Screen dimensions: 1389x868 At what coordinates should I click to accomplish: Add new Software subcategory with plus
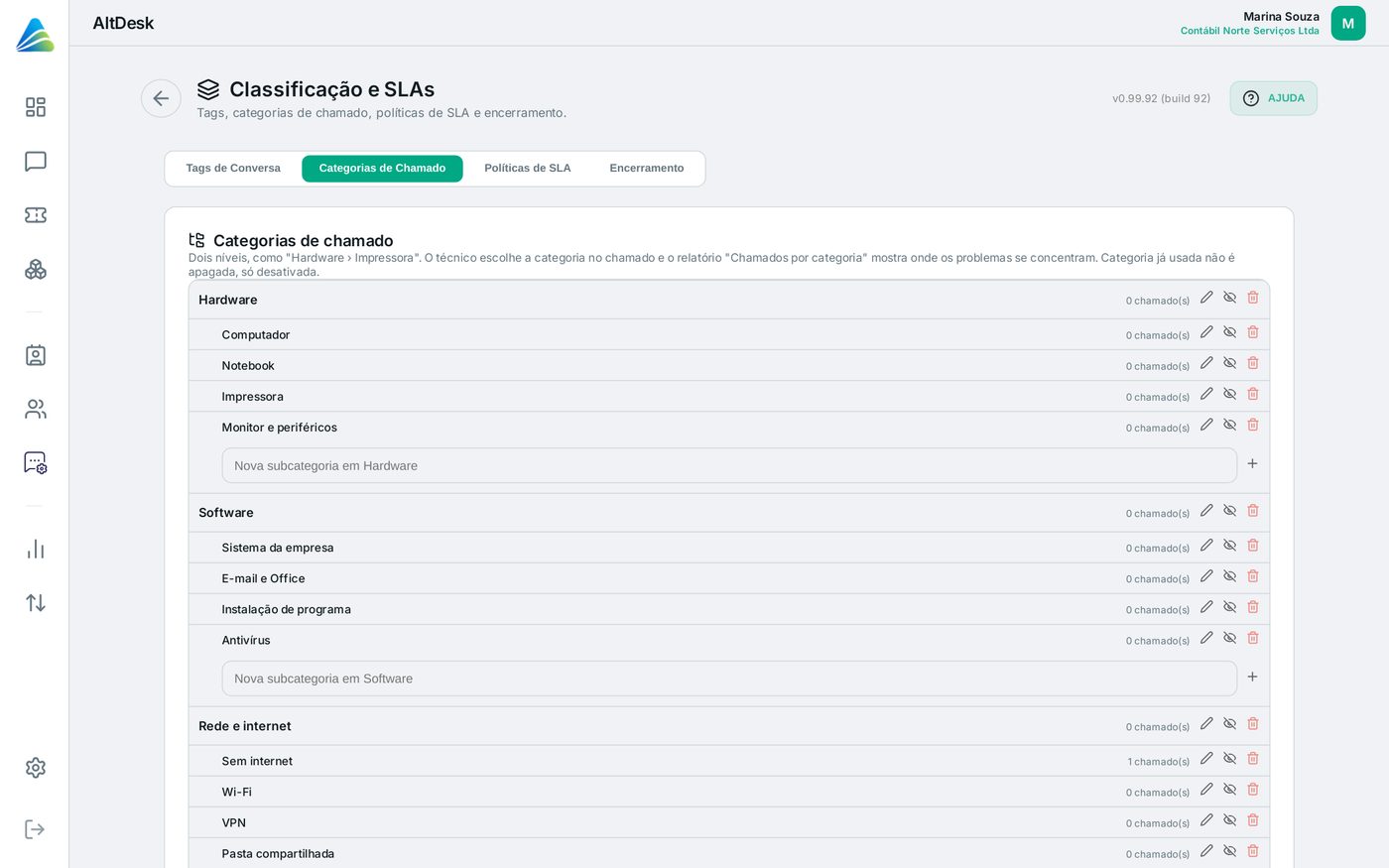pos(1252,677)
